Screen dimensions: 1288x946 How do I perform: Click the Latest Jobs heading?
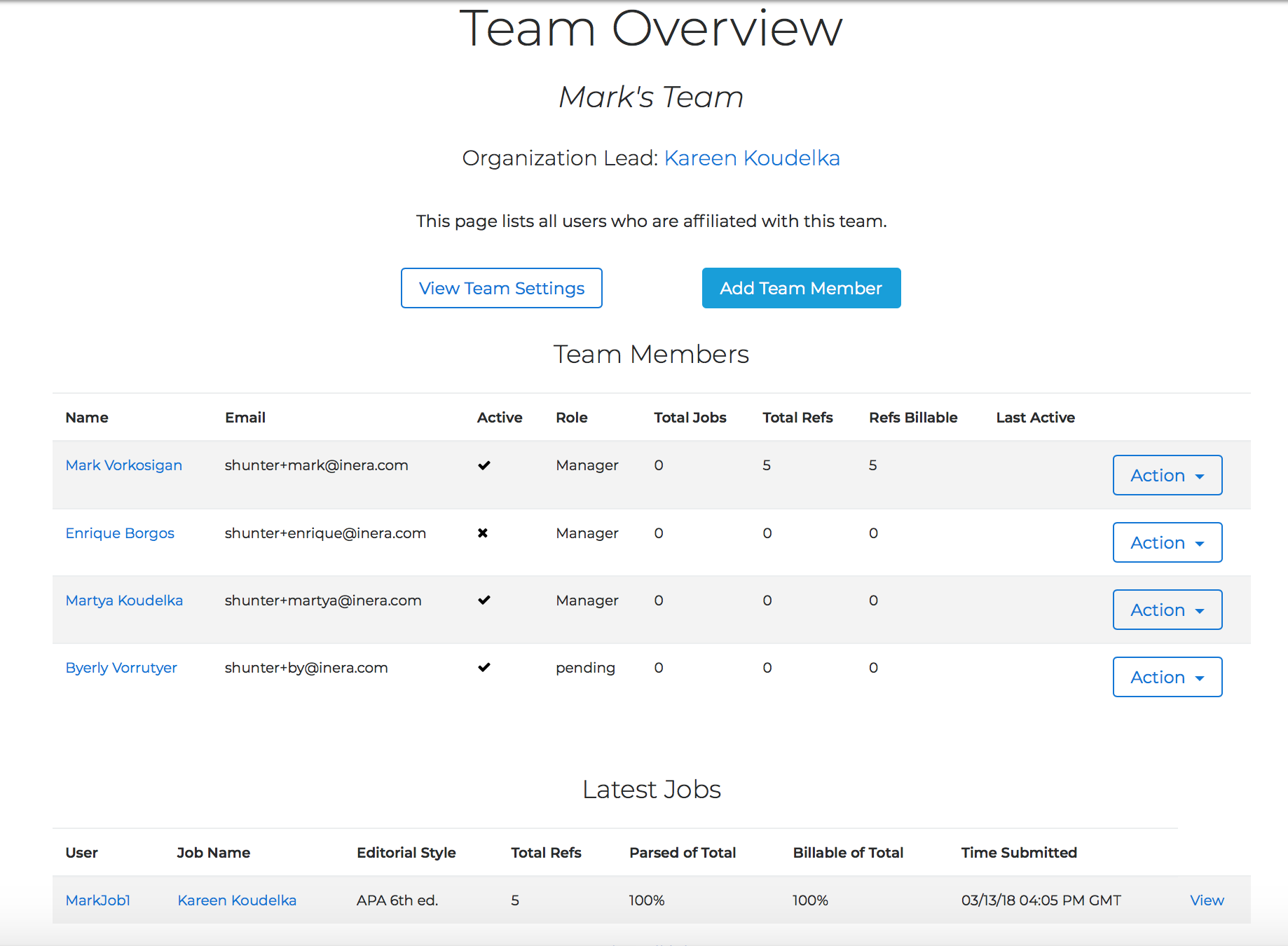pyautogui.click(x=652, y=790)
